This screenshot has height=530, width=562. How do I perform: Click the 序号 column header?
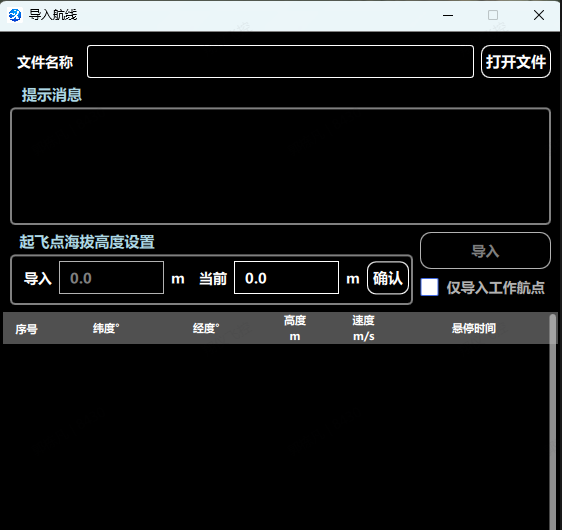pos(27,329)
